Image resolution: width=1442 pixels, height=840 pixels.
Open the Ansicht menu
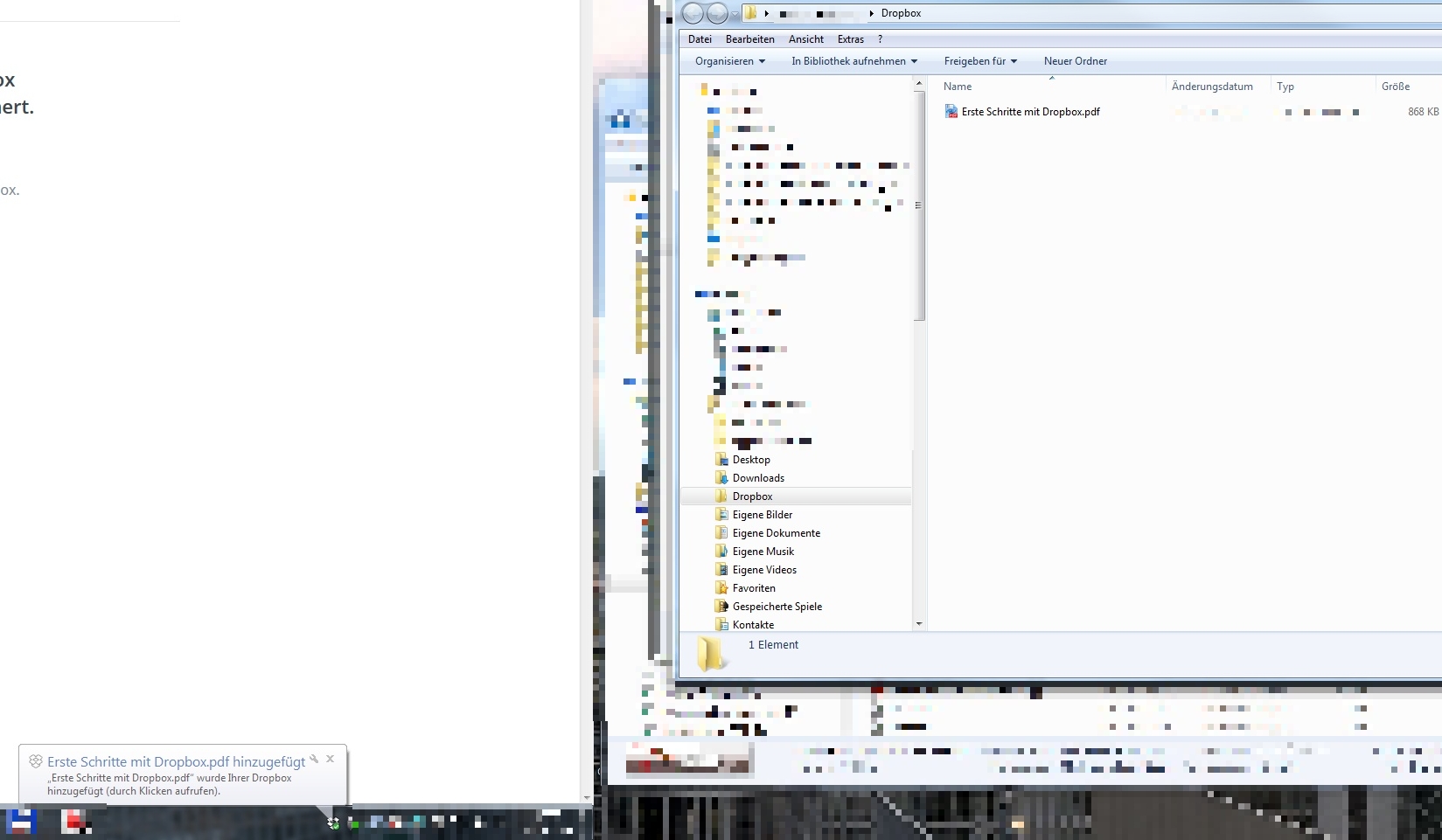click(805, 39)
